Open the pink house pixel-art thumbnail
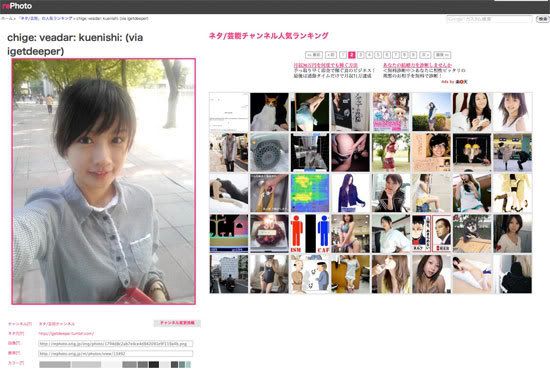The width and height of the screenshot is (550, 369). pyautogui.click(x=229, y=234)
